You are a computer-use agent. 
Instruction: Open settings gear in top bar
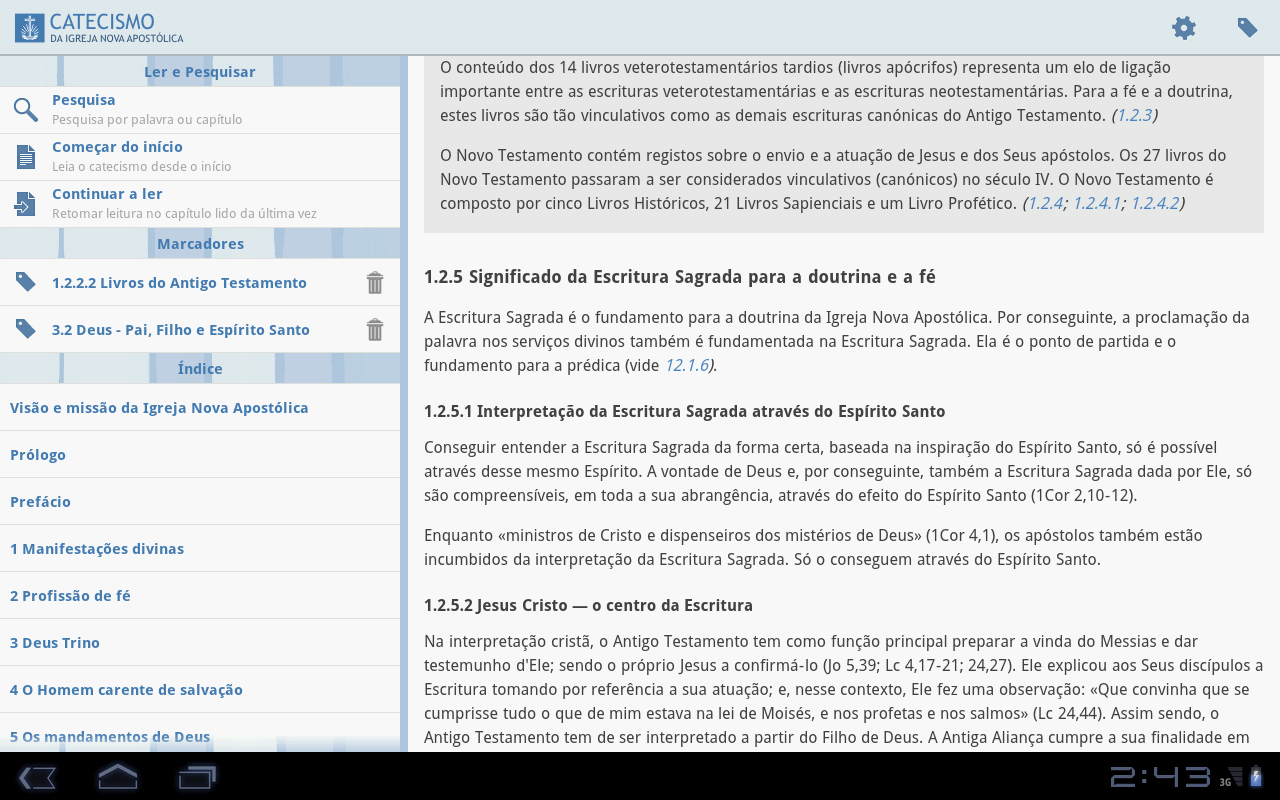click(1184, 28)
